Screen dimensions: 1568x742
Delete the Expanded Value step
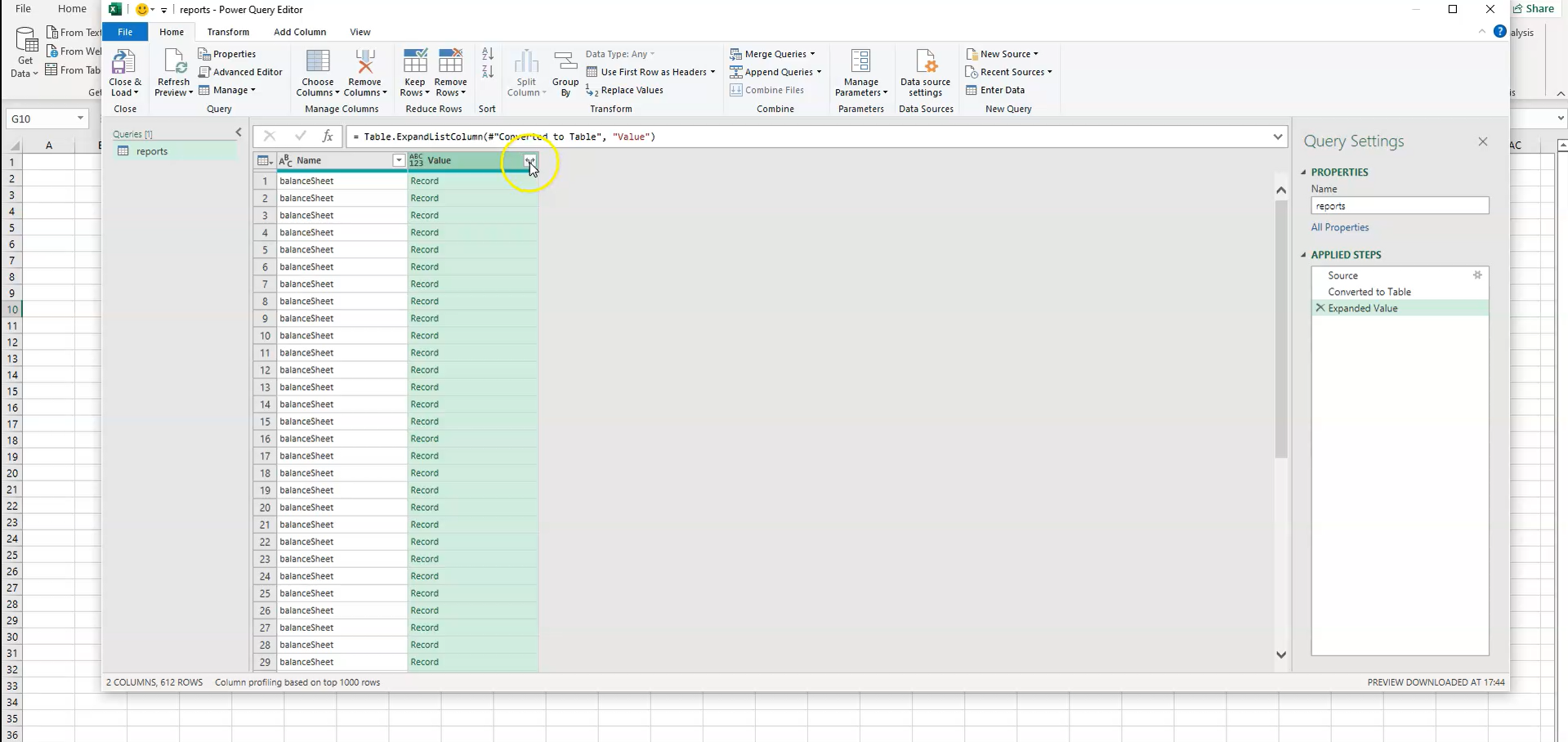pyautogui.click(x=1320, y=308)
